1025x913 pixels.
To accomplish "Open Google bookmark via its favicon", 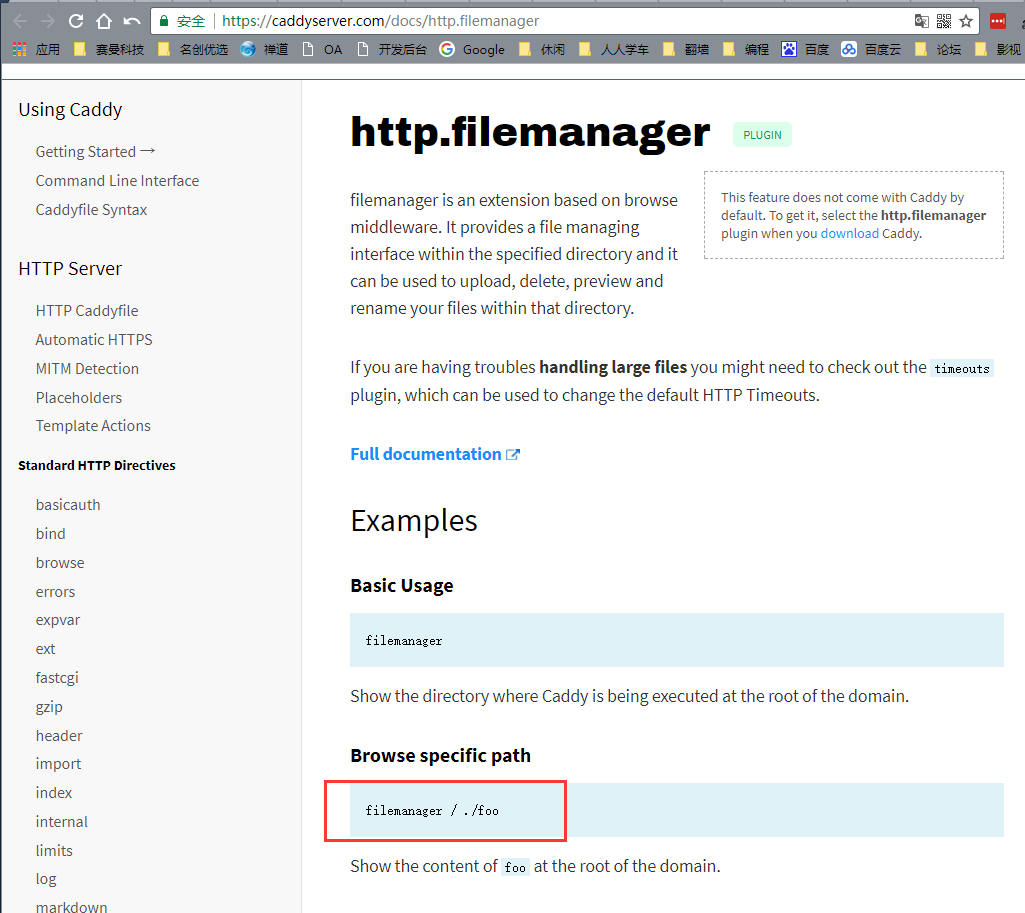I will click(447, 48).
